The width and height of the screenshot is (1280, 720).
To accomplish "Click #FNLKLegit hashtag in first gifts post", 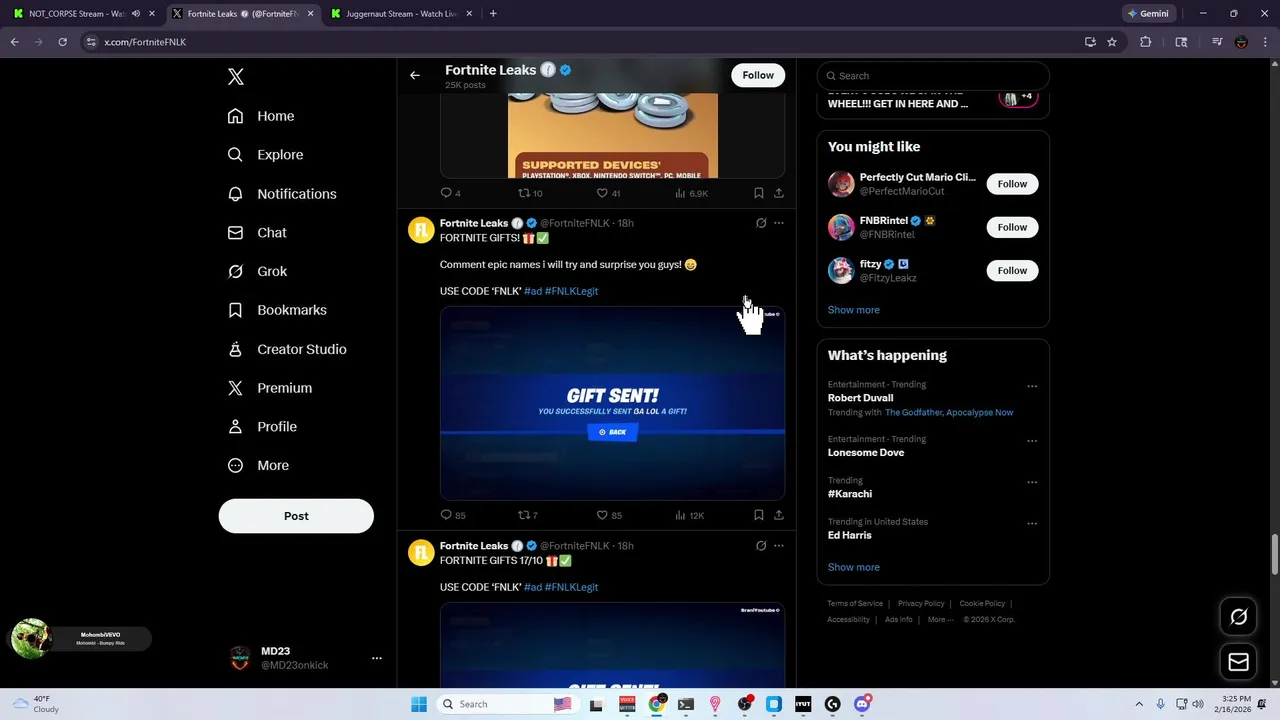I will pyautogui.click(x=571, y=291).
